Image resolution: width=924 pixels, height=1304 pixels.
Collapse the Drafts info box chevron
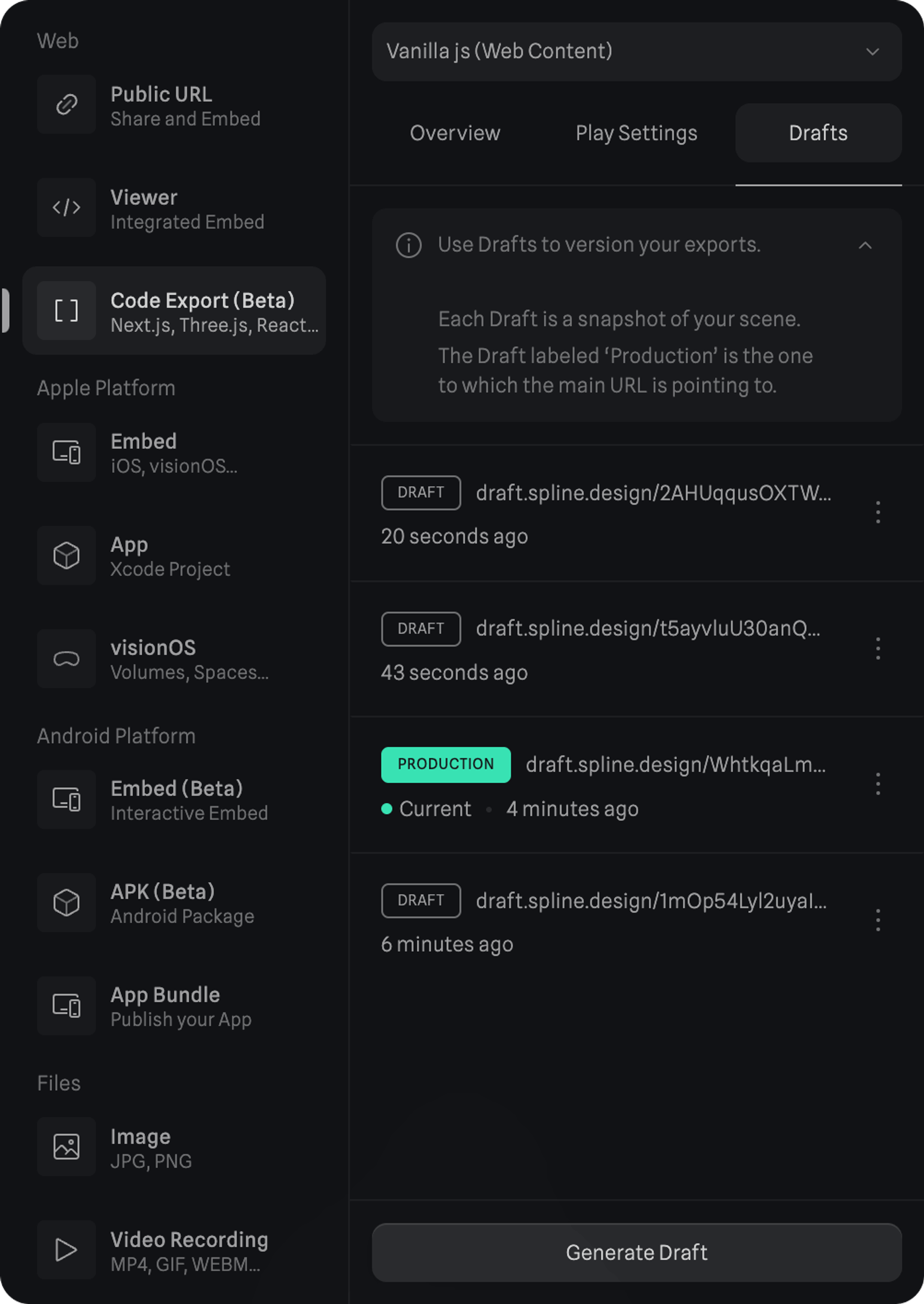865,245
